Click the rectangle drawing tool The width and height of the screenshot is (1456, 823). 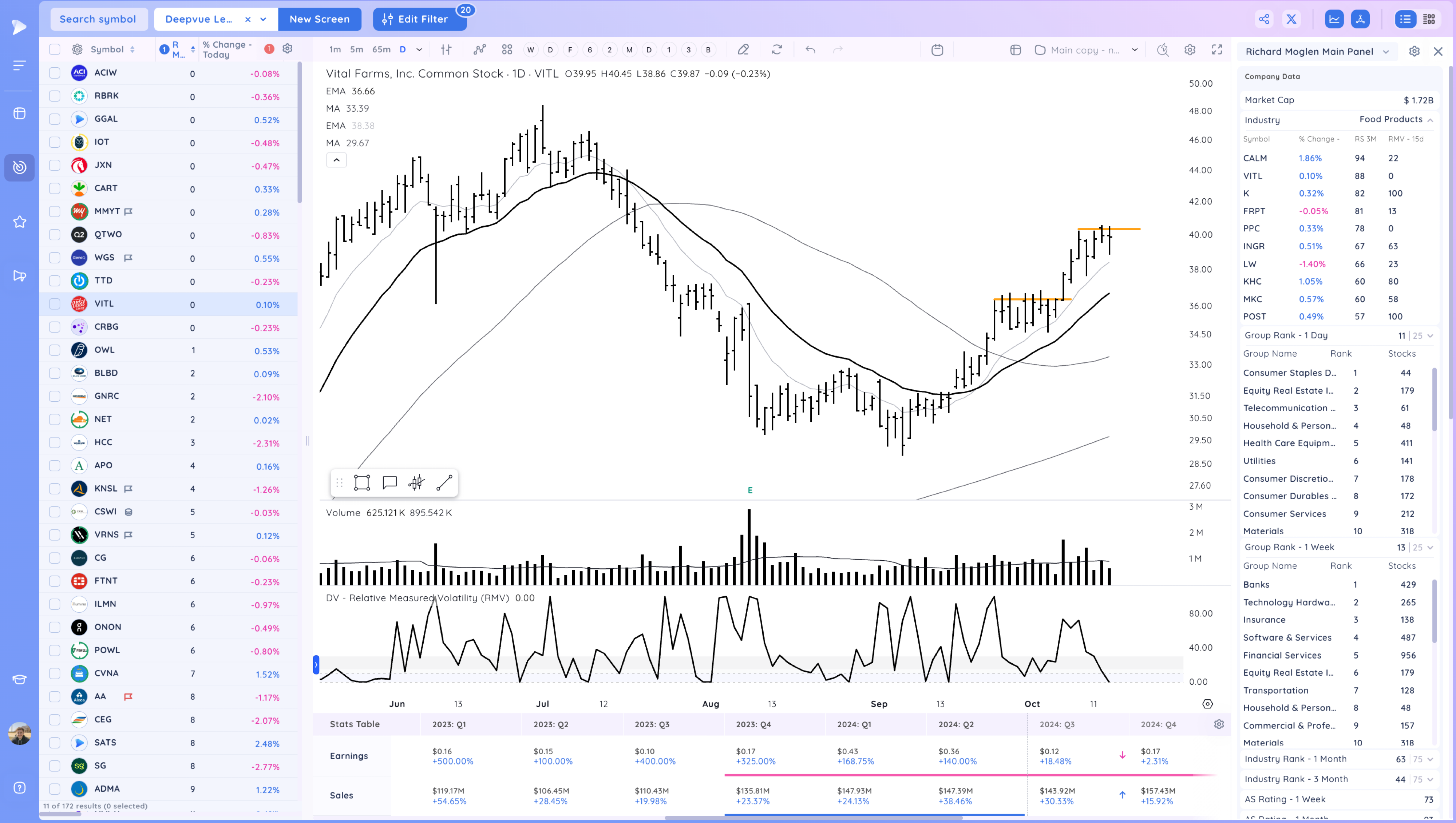362,483
